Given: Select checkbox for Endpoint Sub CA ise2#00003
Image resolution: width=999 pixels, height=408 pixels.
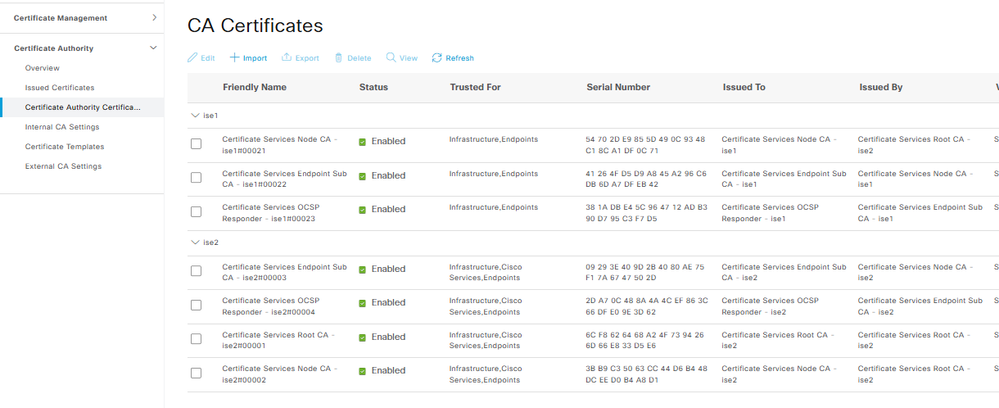Looking at the screenshot, I should (x=196, y=271).
